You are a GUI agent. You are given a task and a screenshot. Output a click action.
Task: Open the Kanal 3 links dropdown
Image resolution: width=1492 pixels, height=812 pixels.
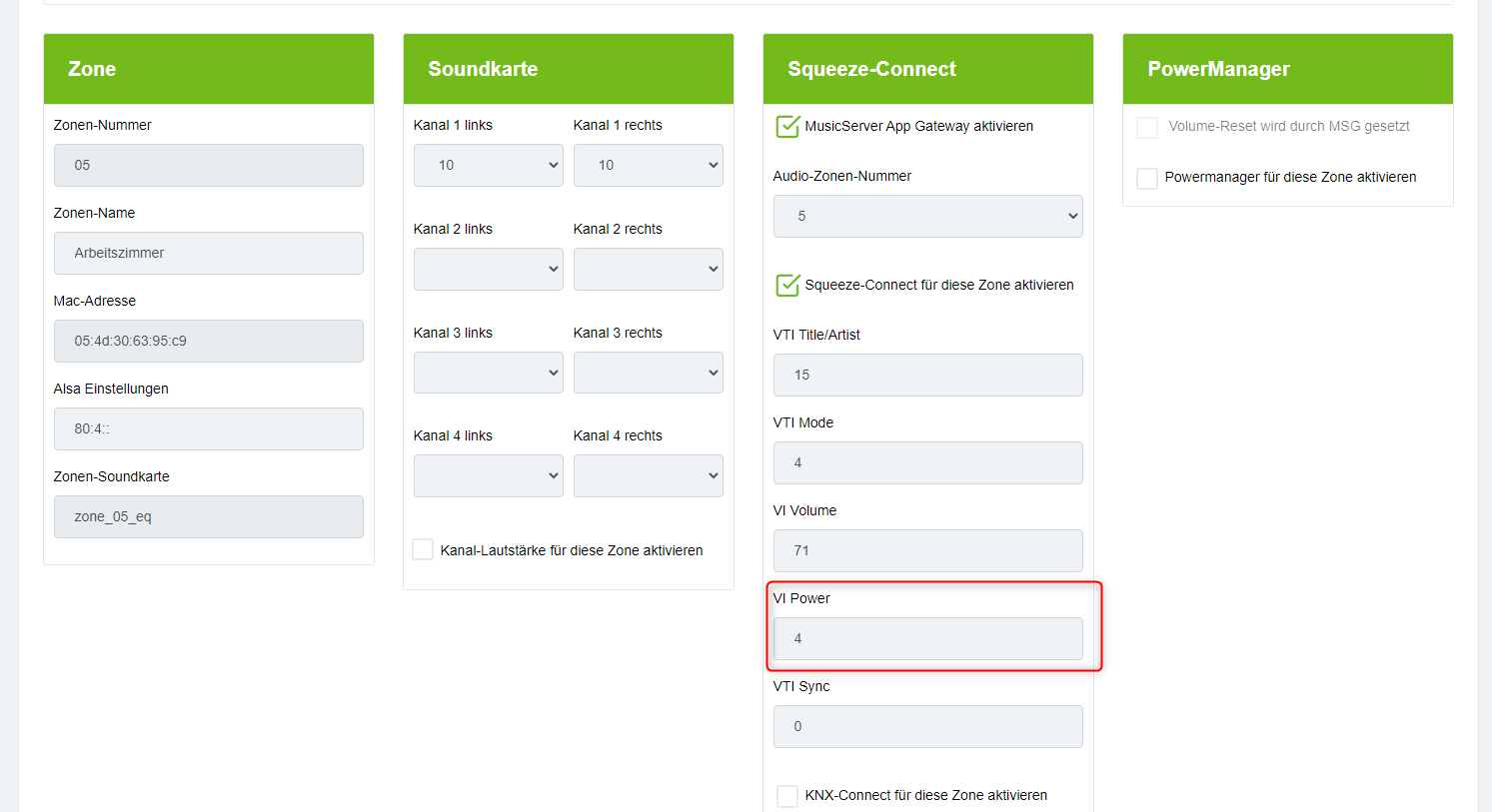click(x=488, y=373)
